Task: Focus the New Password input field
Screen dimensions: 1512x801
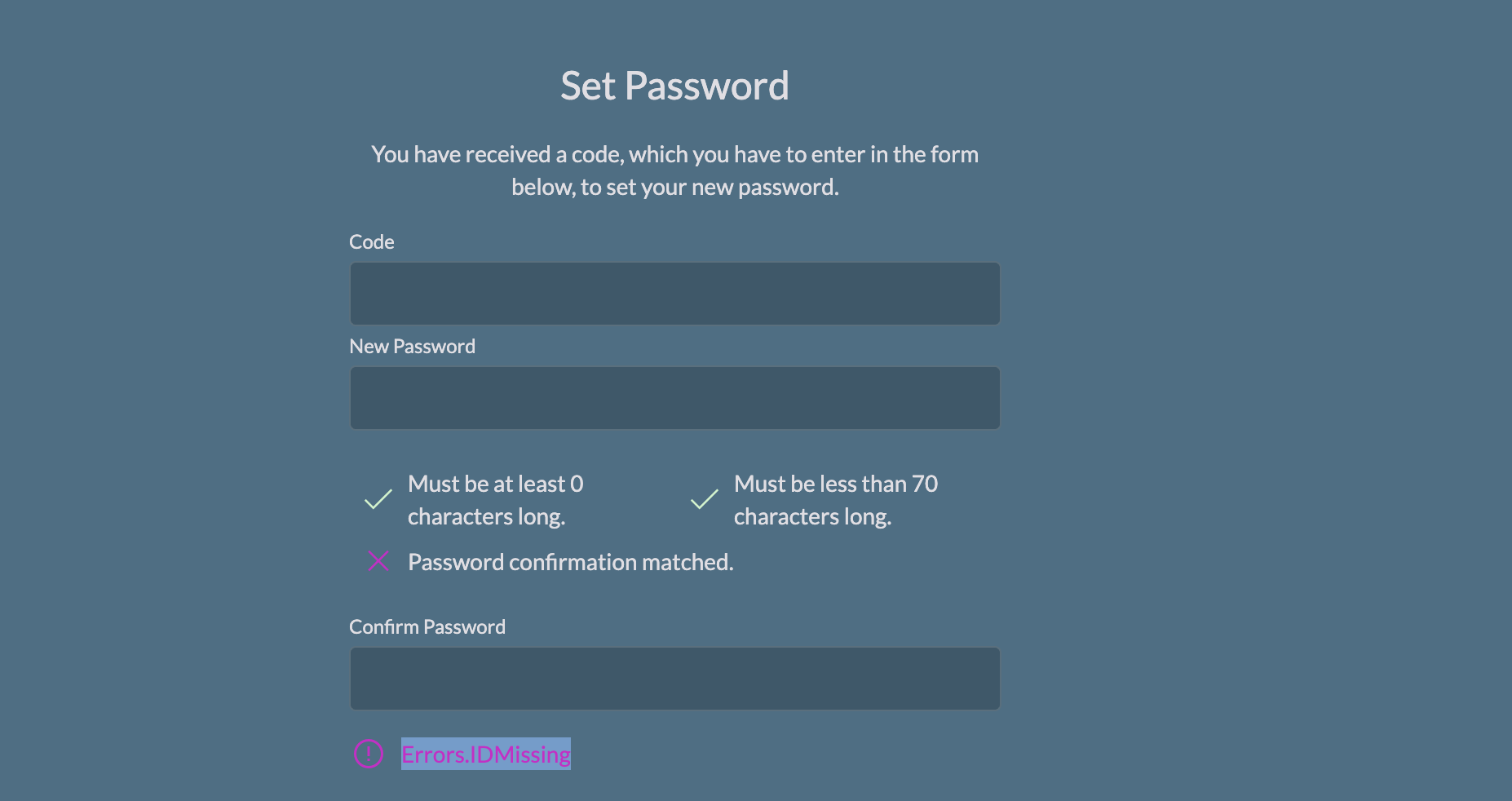Action: [x=674, y=398]
